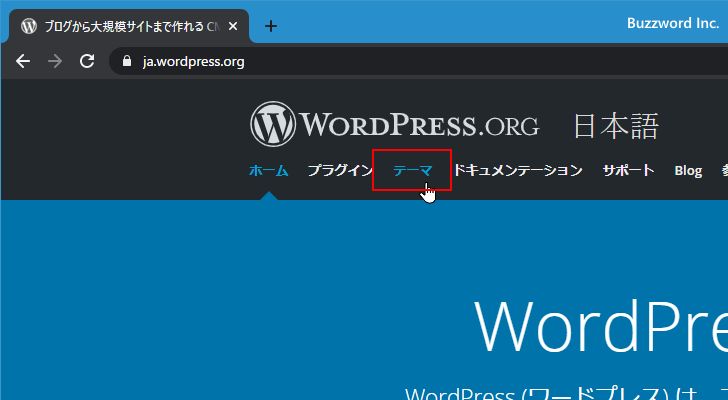
Task: Click the Buzzword Inc. title text
Action: 673,23
